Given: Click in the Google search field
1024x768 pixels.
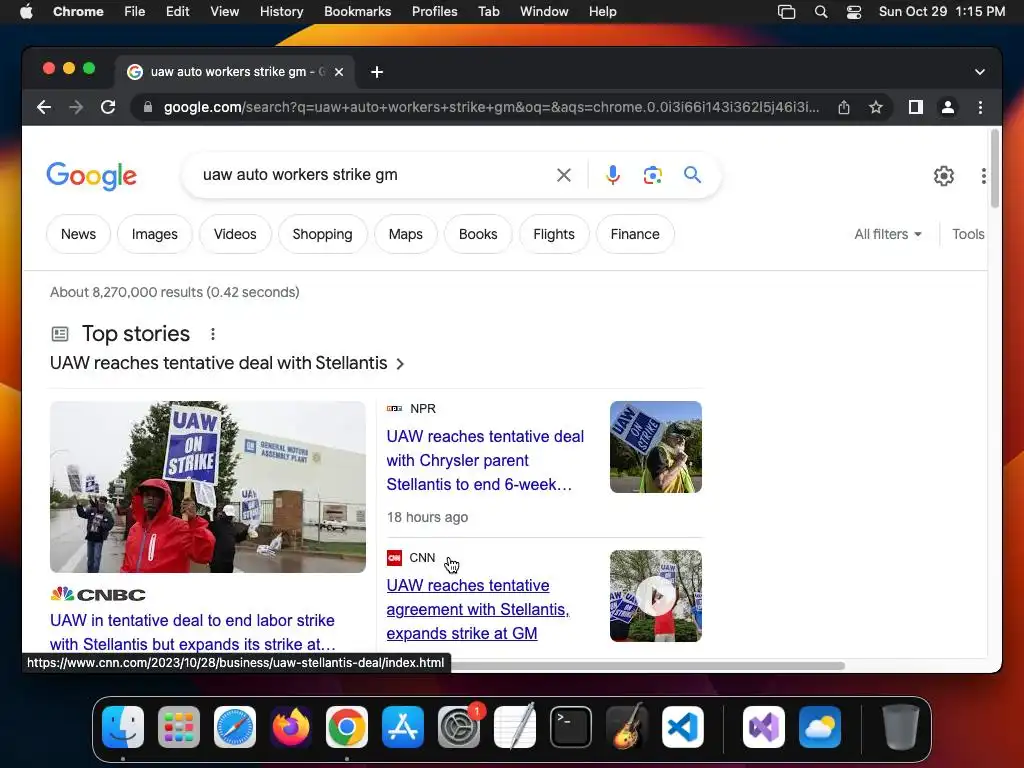Looking at the screenshot, I should click(x=372, y=175).
